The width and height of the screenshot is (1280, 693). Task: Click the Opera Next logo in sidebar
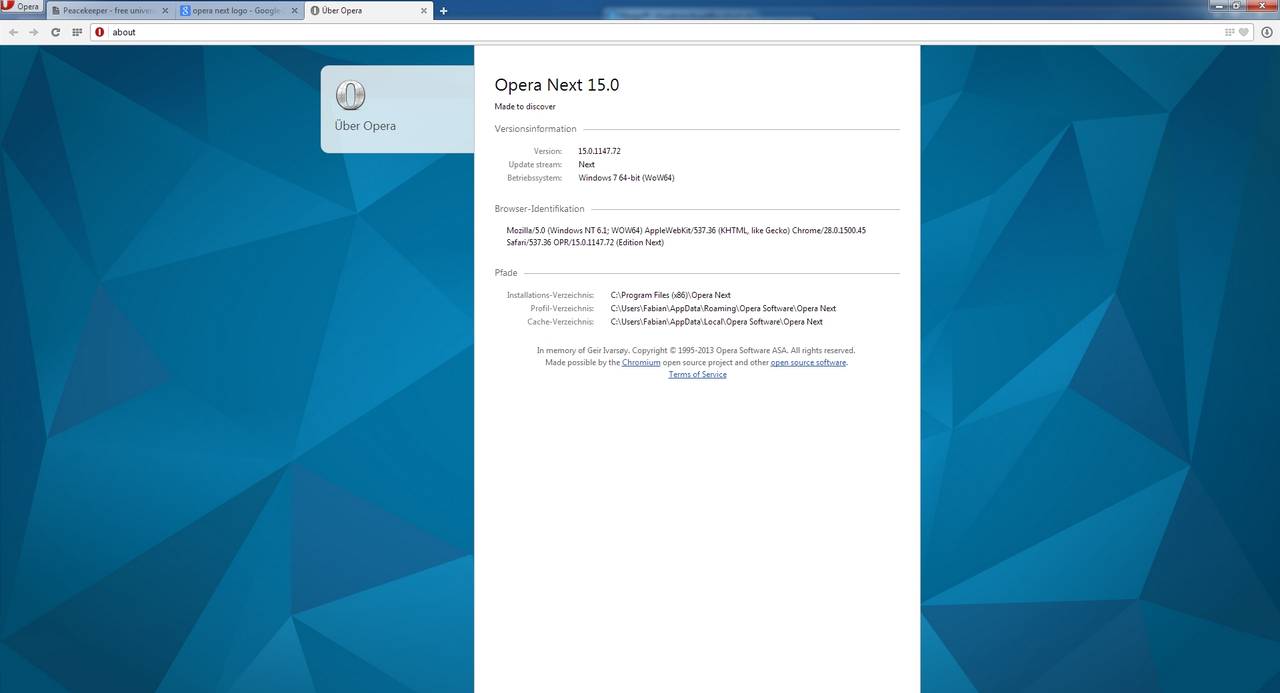coord(350,95)
